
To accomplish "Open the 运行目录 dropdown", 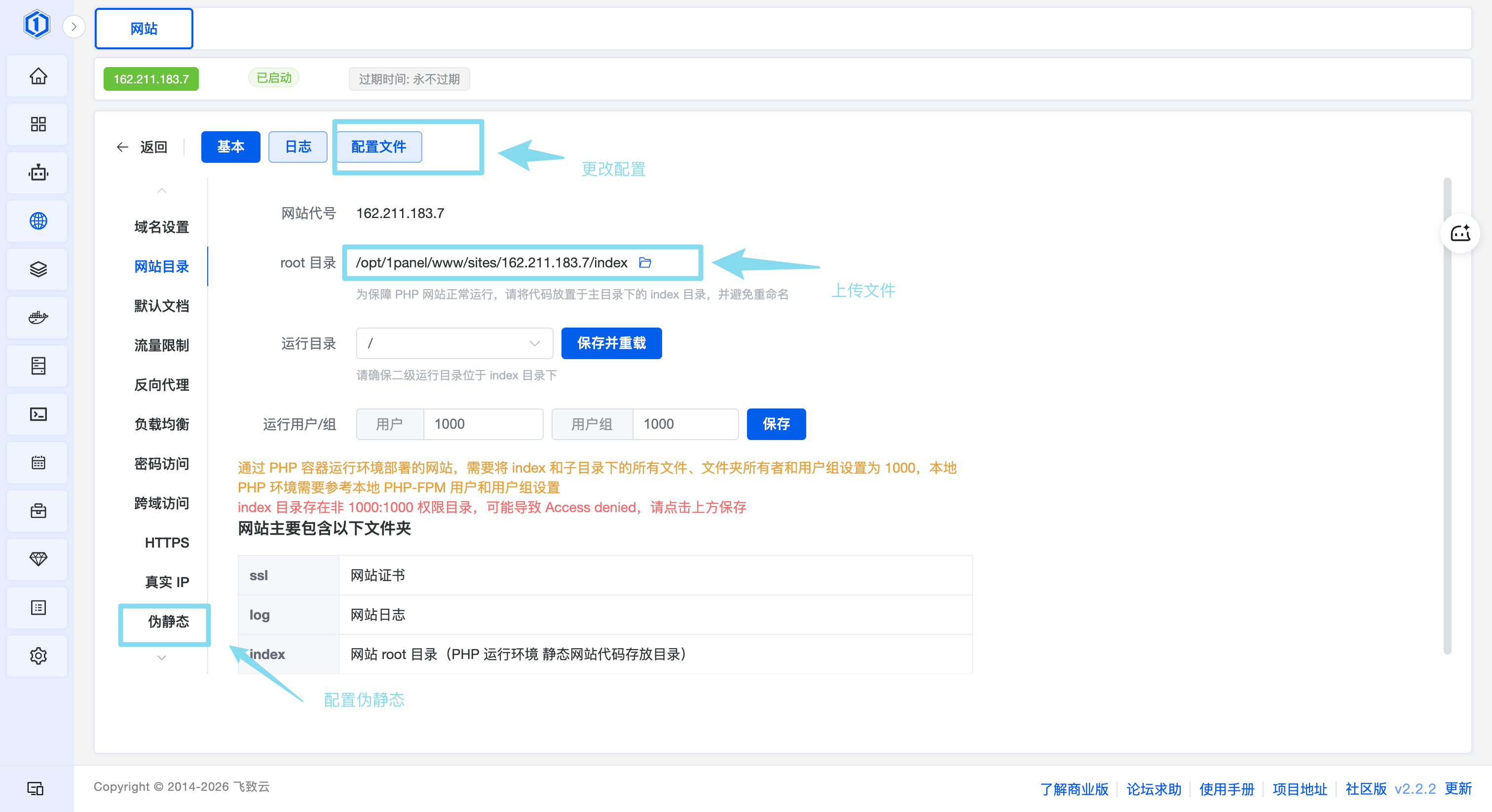I will 454,343.
